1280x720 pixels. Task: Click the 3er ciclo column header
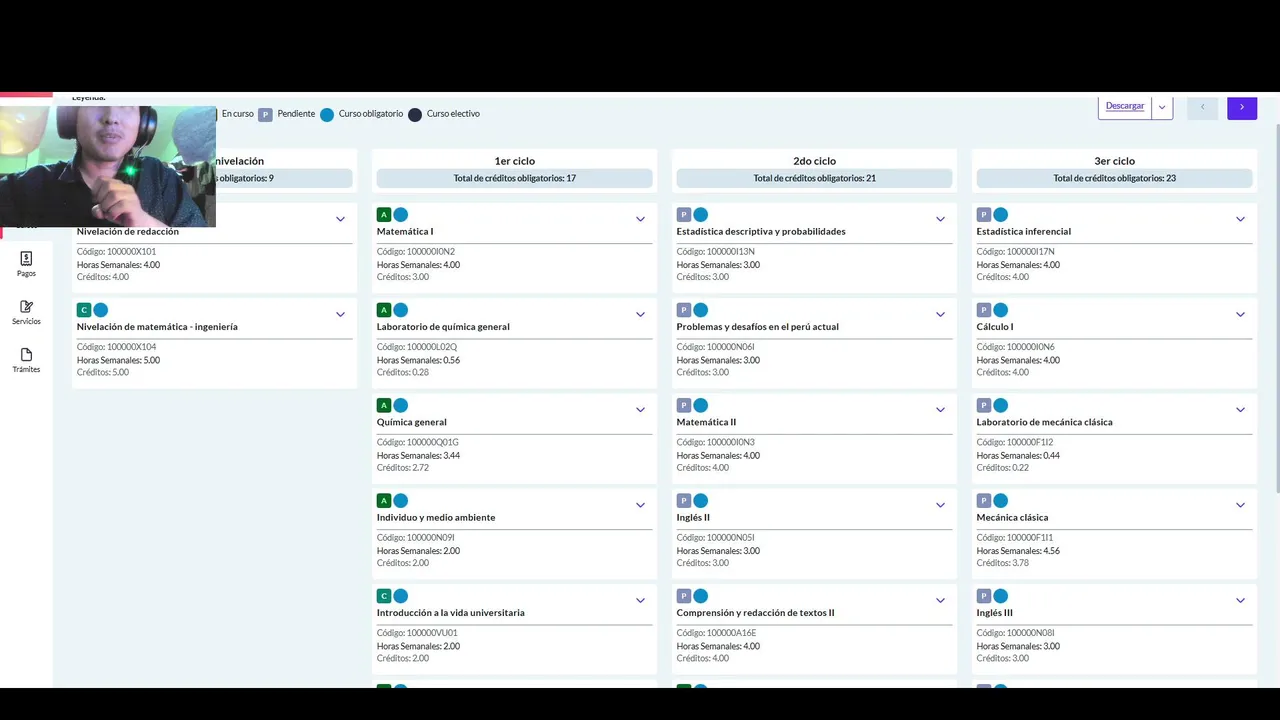coord(1114,161)
